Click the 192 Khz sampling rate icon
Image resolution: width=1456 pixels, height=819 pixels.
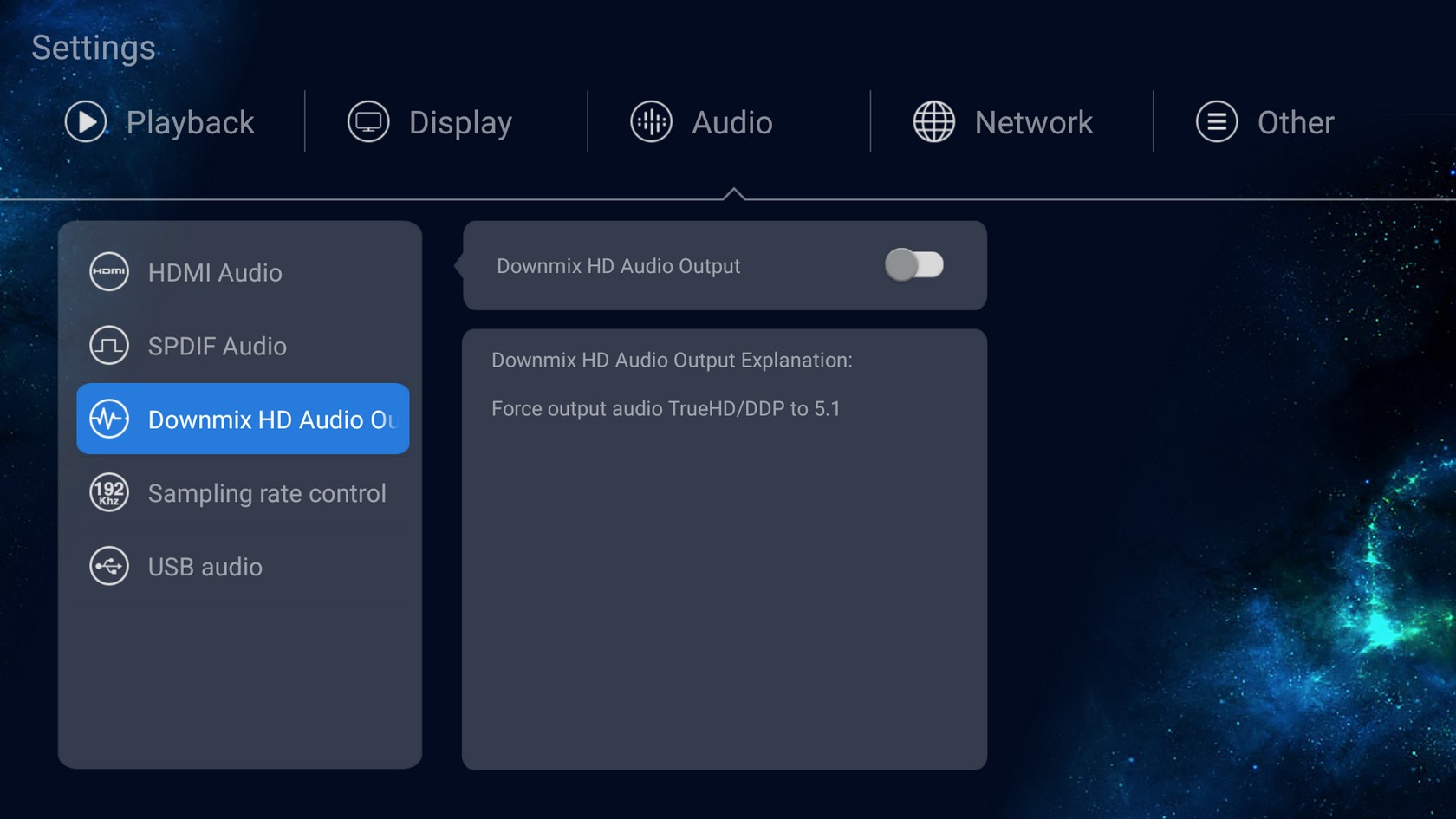pyautogui.click(x=109, y=493)
